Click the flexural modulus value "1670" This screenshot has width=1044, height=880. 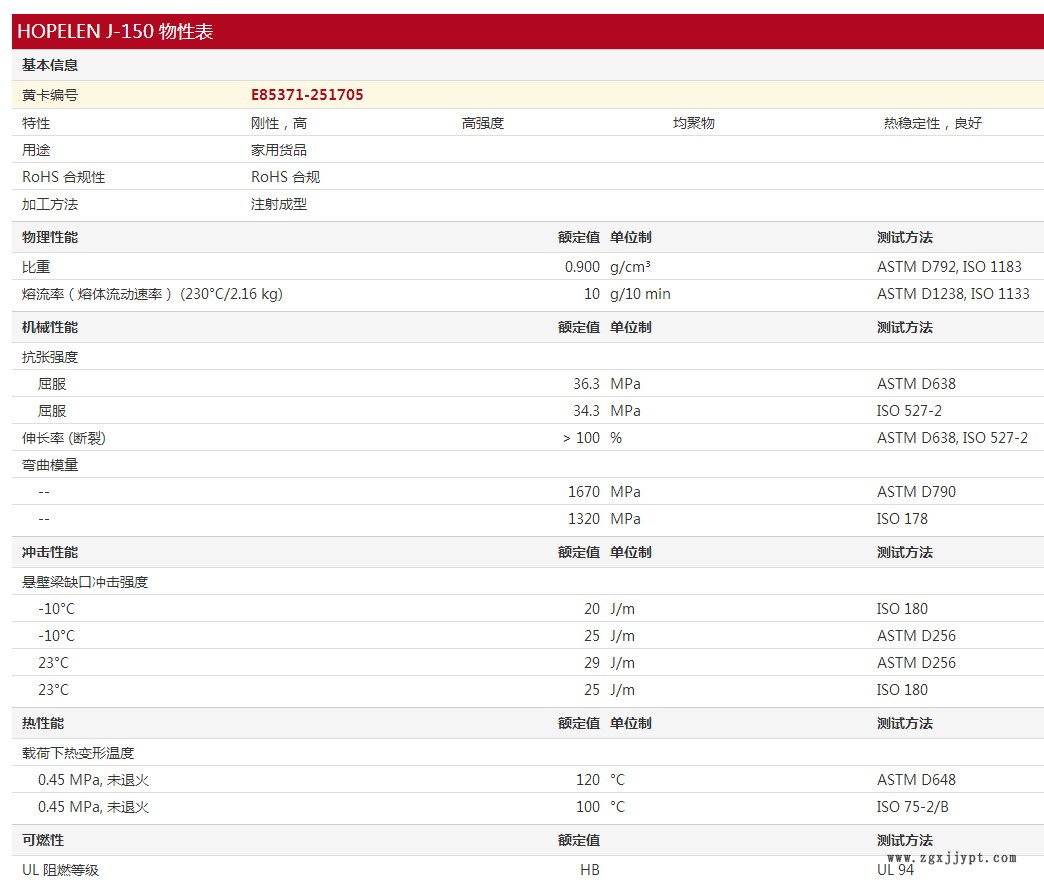coord(584,492)
